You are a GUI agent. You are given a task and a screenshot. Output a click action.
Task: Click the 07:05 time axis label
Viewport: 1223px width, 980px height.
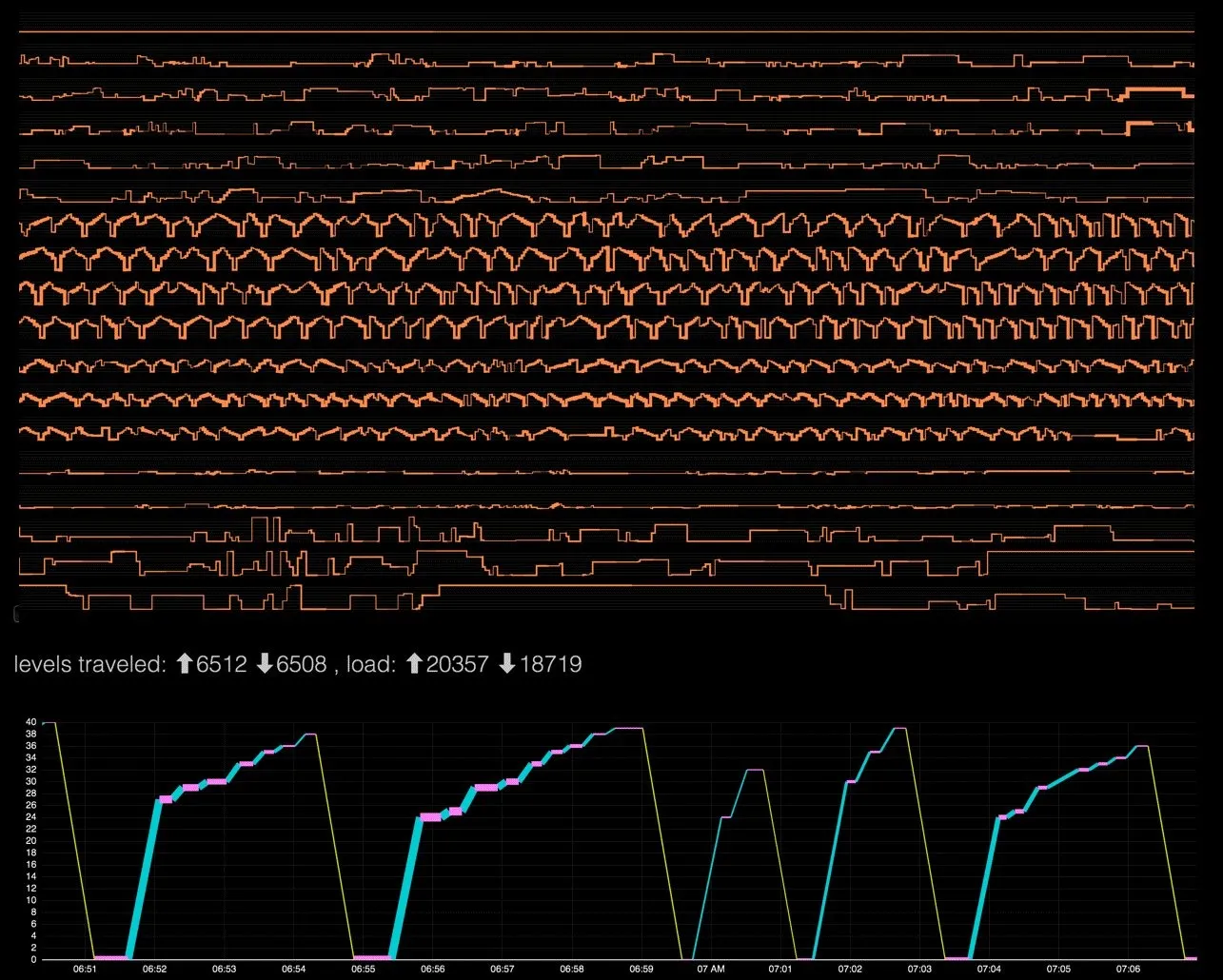tap(1058, 970)
